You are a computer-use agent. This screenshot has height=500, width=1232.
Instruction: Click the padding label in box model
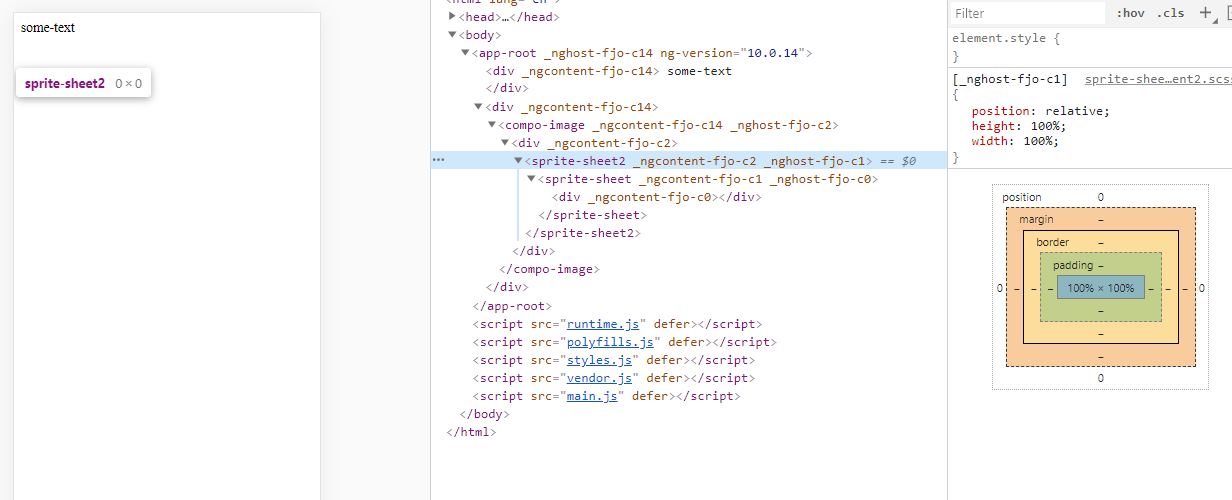tap(1073, 265)
